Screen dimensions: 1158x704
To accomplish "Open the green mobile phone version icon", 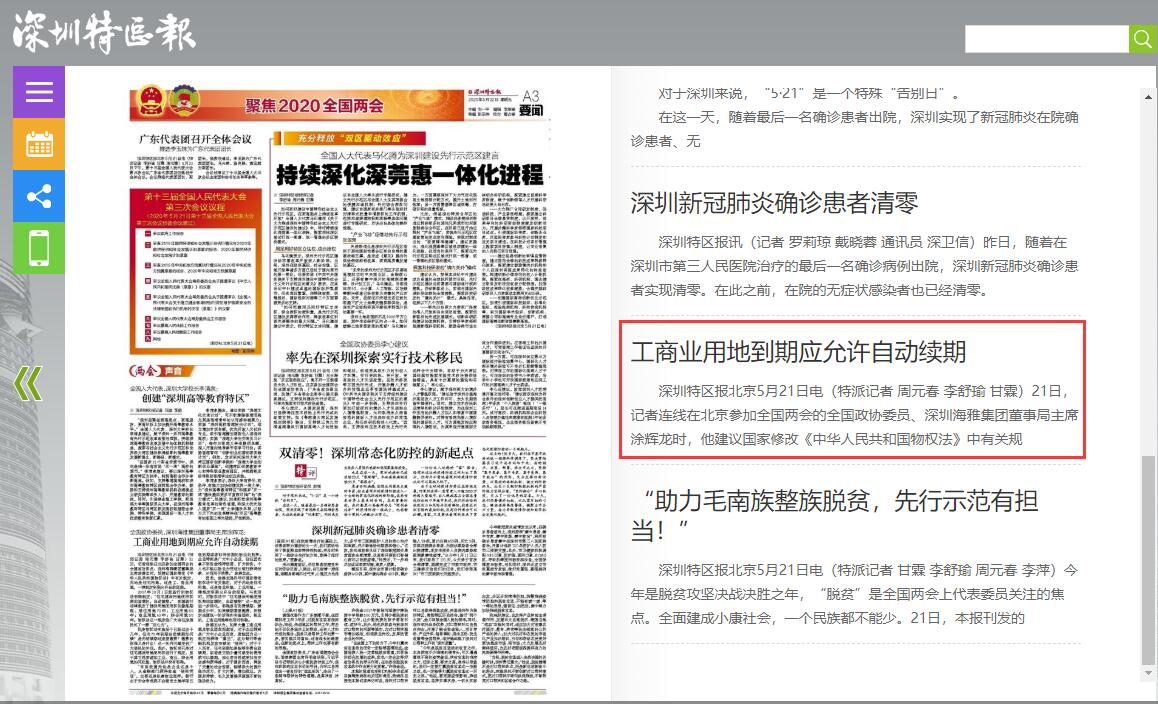I will (39, 248).
